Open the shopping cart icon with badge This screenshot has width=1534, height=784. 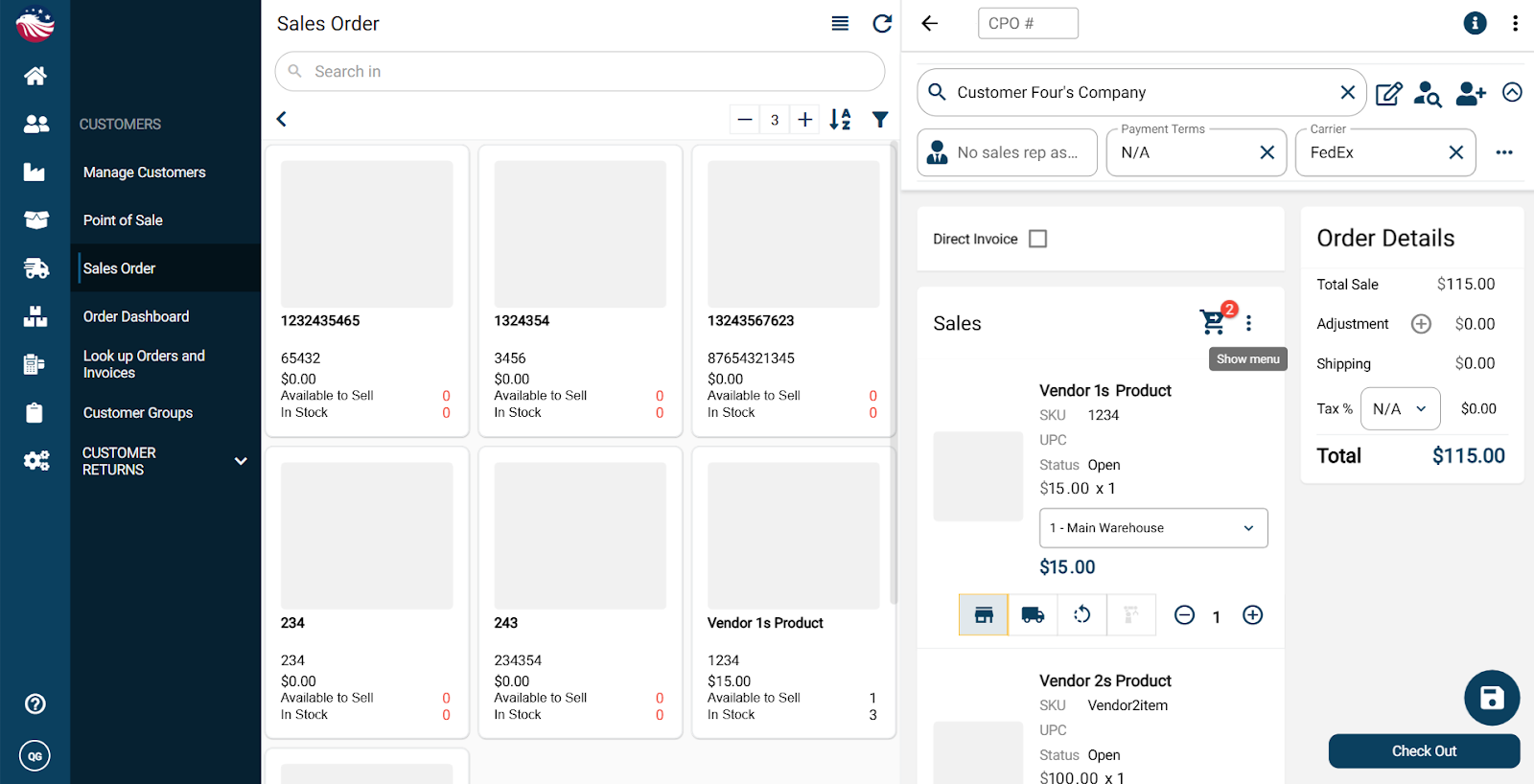click(1214, 322)
